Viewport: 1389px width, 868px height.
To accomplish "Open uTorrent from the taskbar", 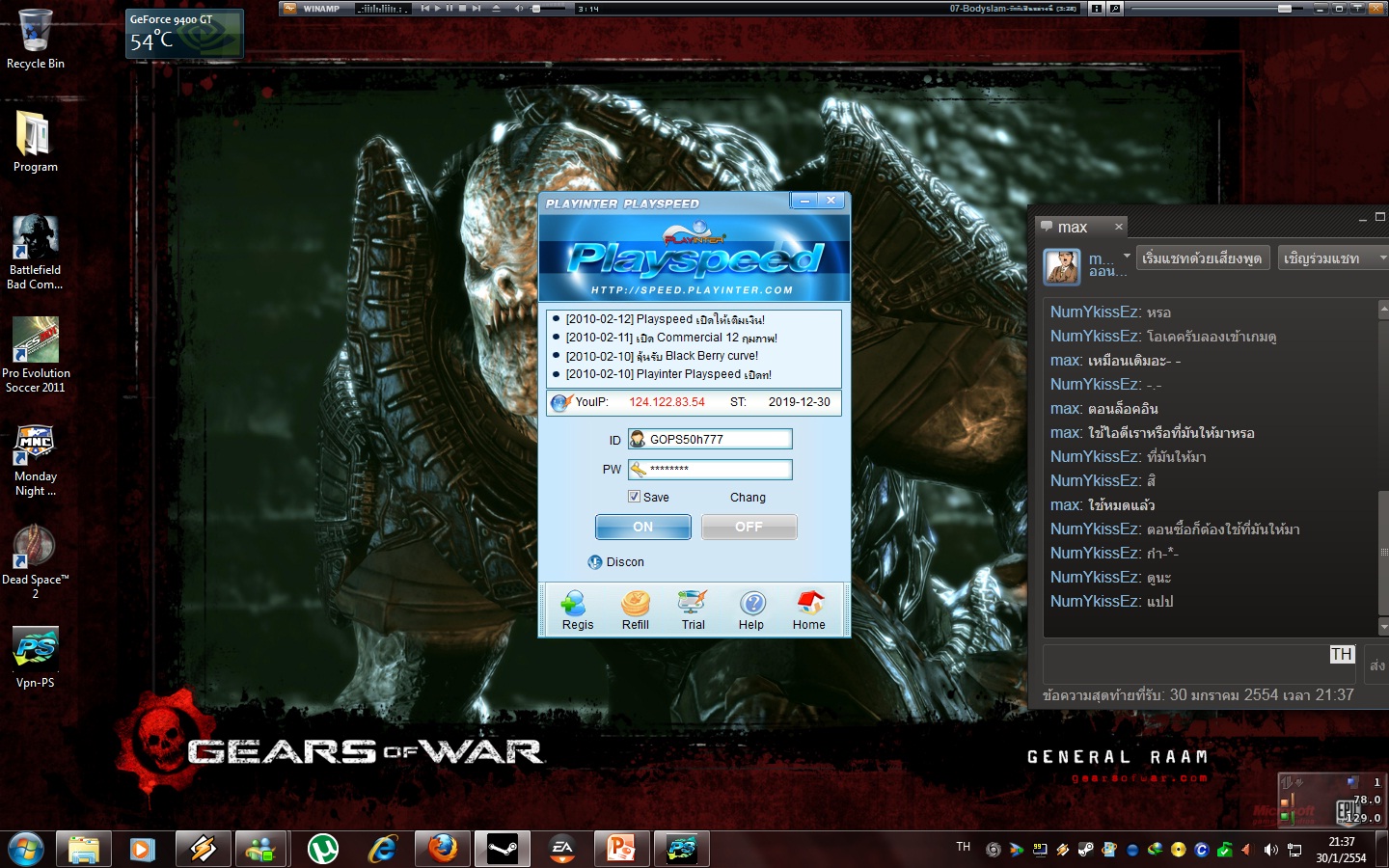I will coord(322,849).
